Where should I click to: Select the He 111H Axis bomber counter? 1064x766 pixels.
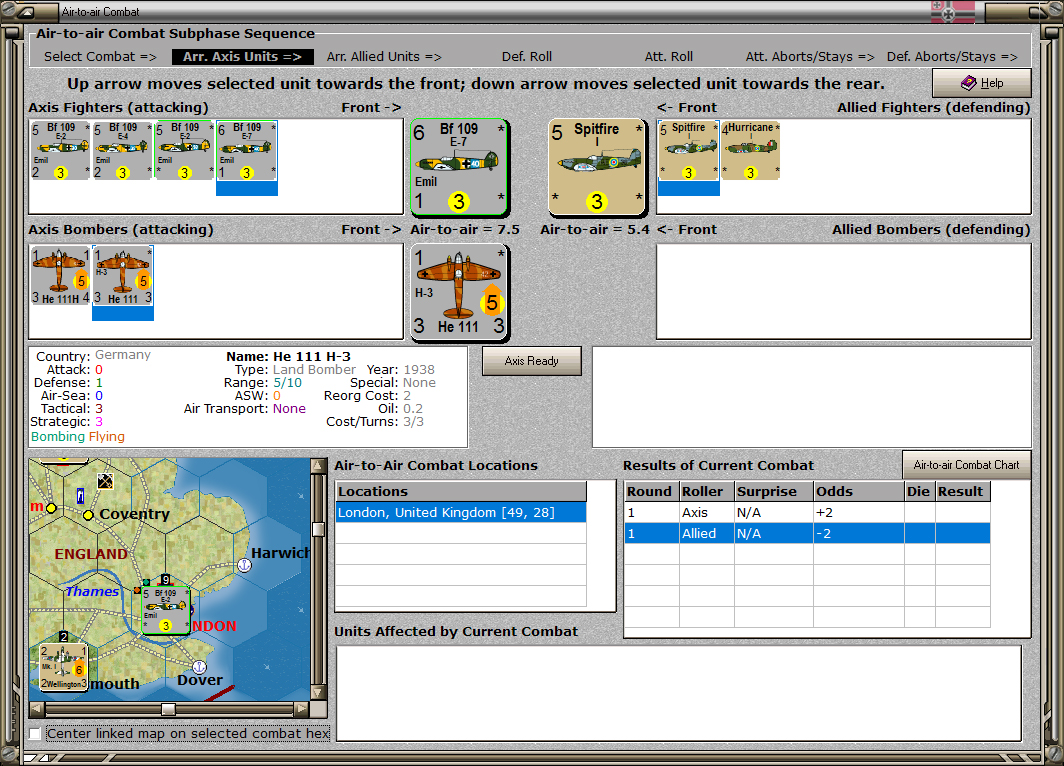pyautogui.click(x=60, y=275)
